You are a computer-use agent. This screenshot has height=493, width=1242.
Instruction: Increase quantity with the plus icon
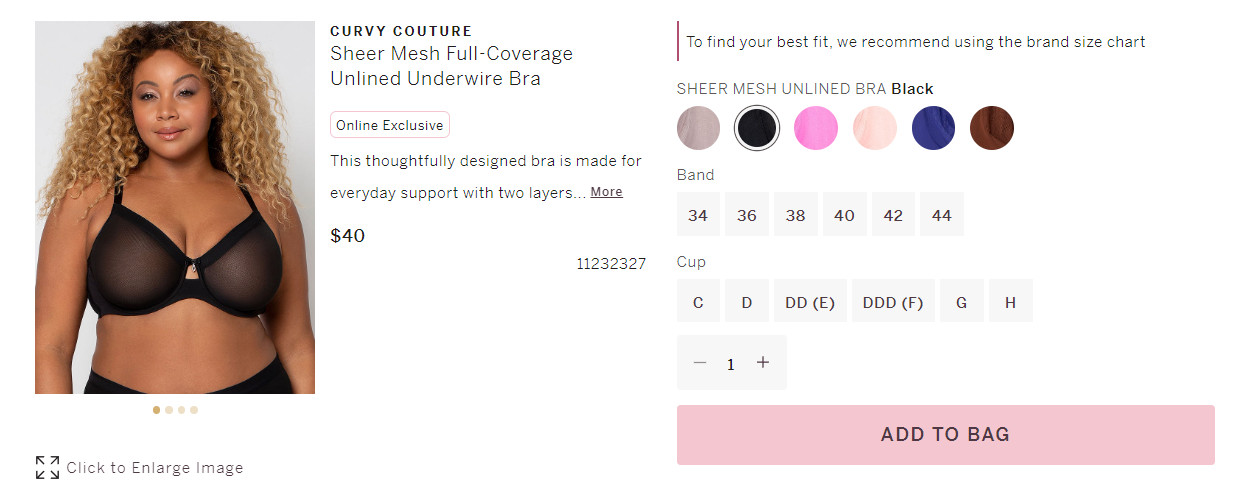[763, 363]
